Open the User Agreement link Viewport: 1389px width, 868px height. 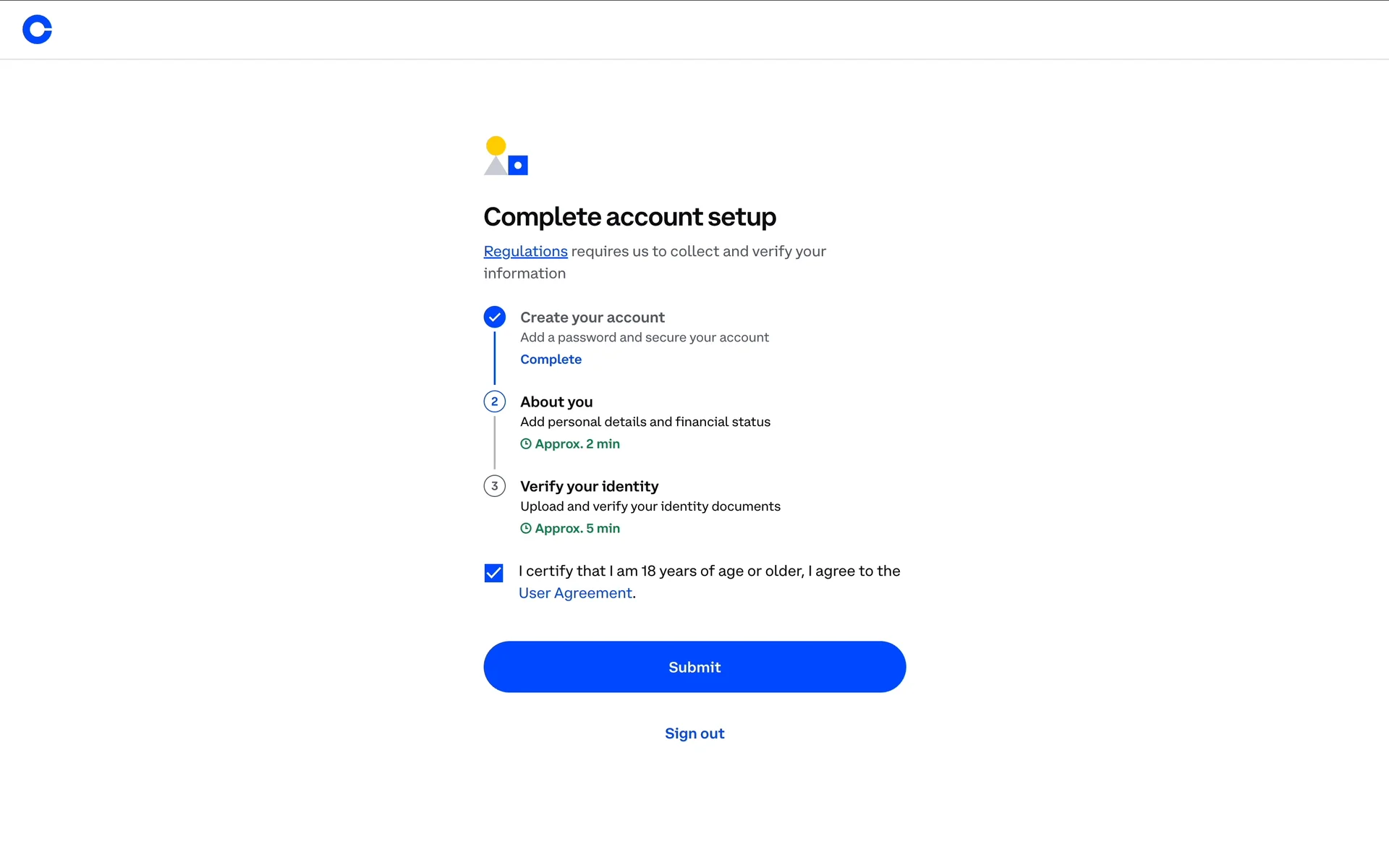point(575,593)
